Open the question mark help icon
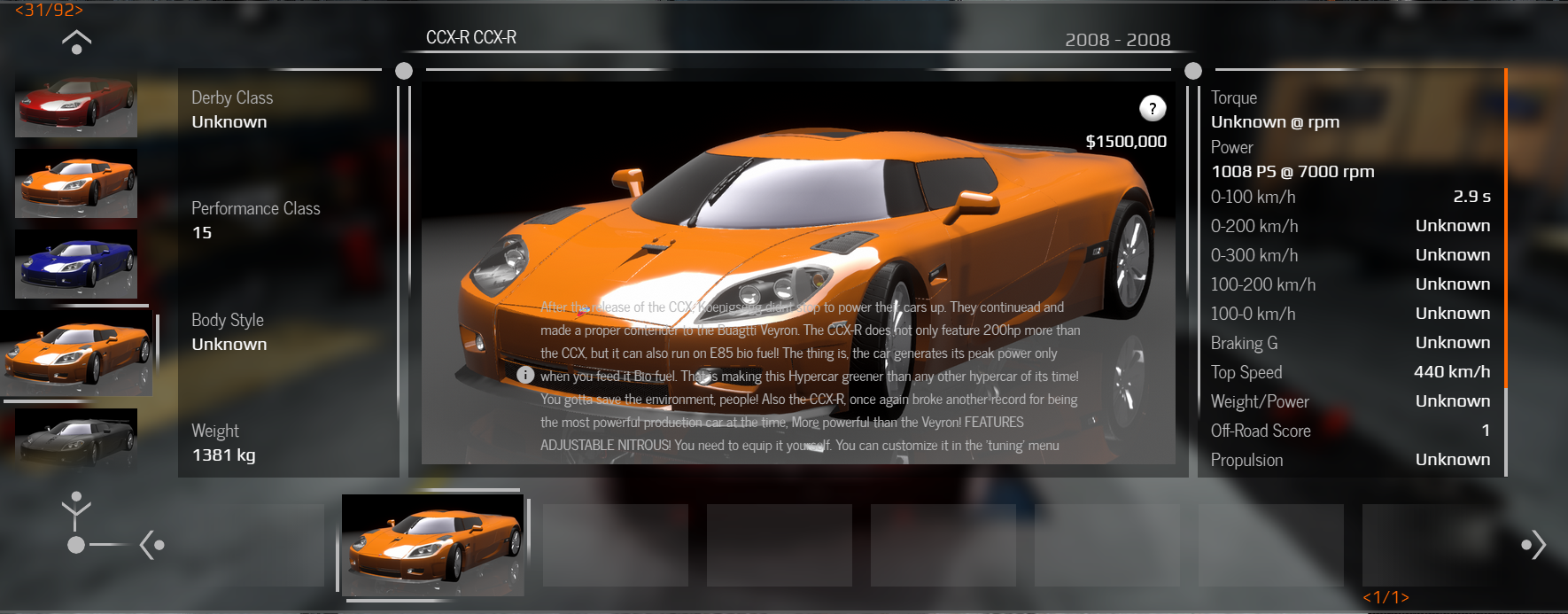 click(1152, 109)
